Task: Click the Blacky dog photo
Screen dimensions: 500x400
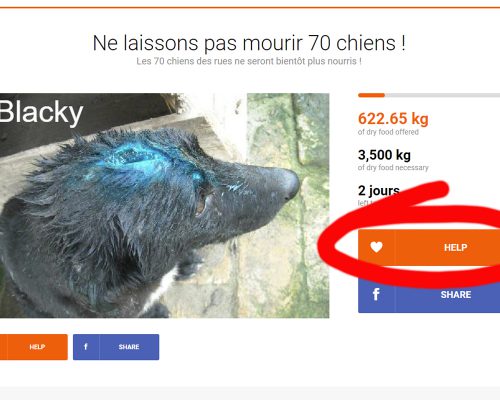Action: 164,205
